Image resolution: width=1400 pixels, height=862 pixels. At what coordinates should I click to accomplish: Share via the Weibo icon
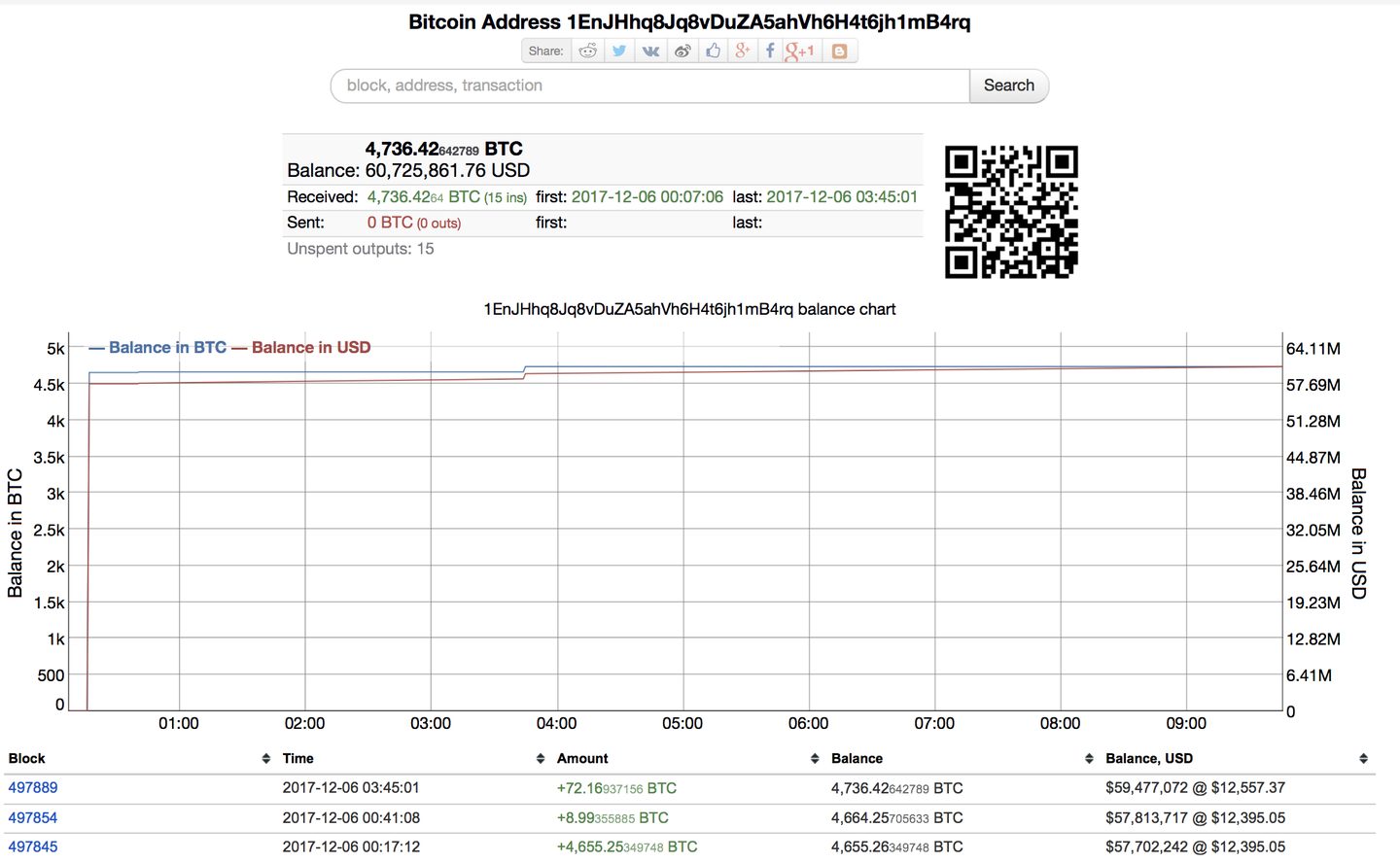click(x=682, y=51)
